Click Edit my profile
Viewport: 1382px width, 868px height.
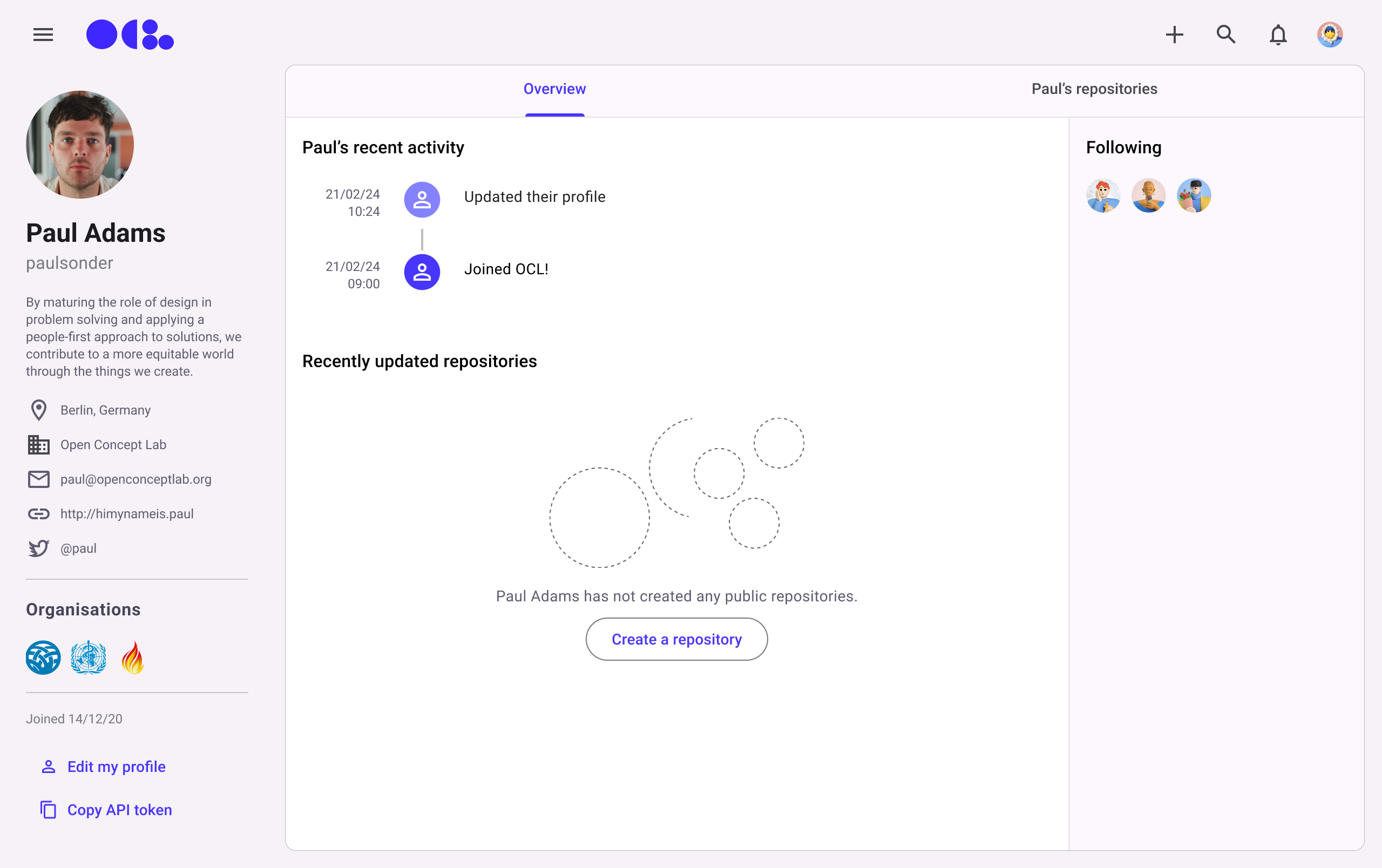116,767
